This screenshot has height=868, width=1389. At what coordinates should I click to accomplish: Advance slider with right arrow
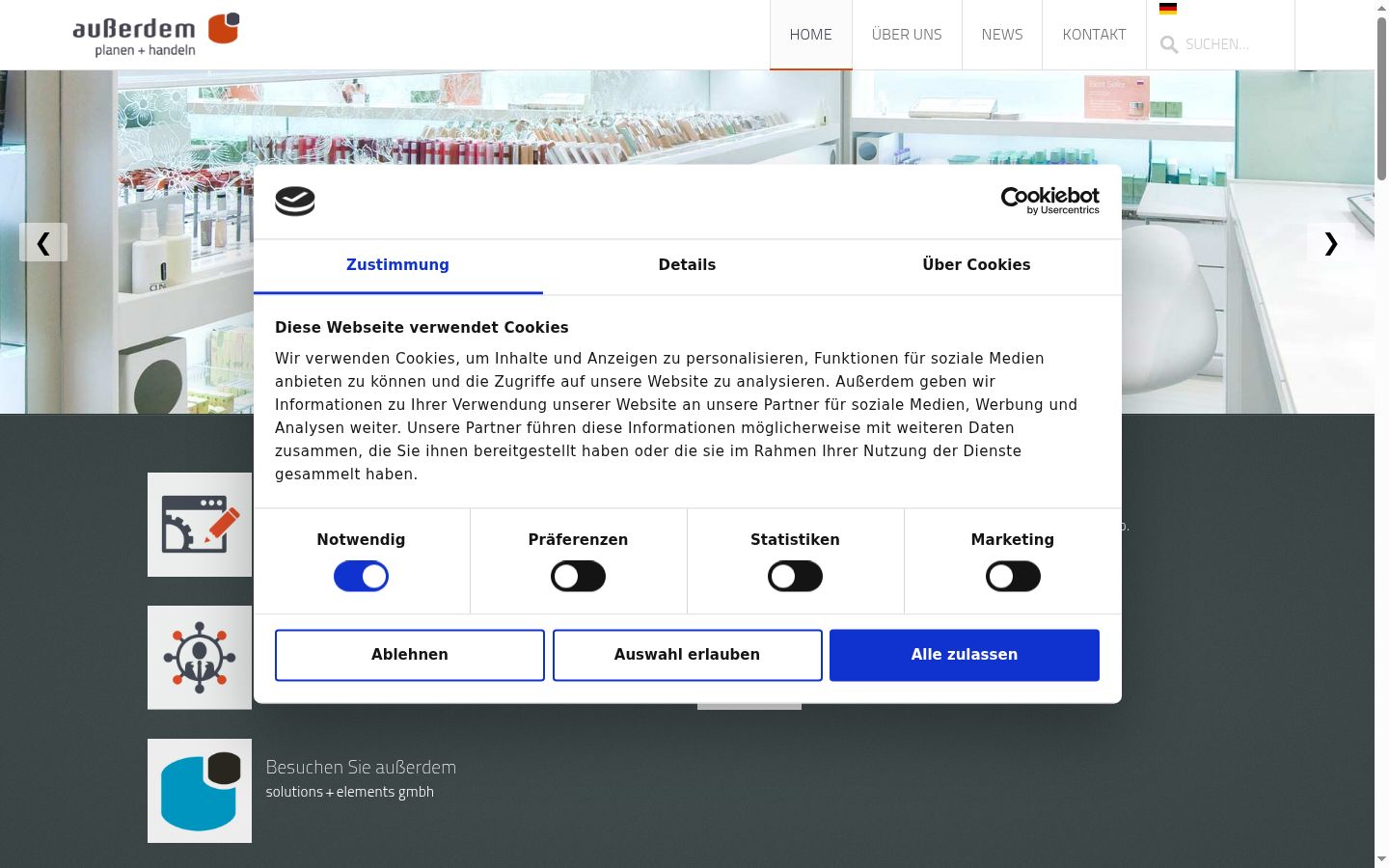(x=1331, y=242)
